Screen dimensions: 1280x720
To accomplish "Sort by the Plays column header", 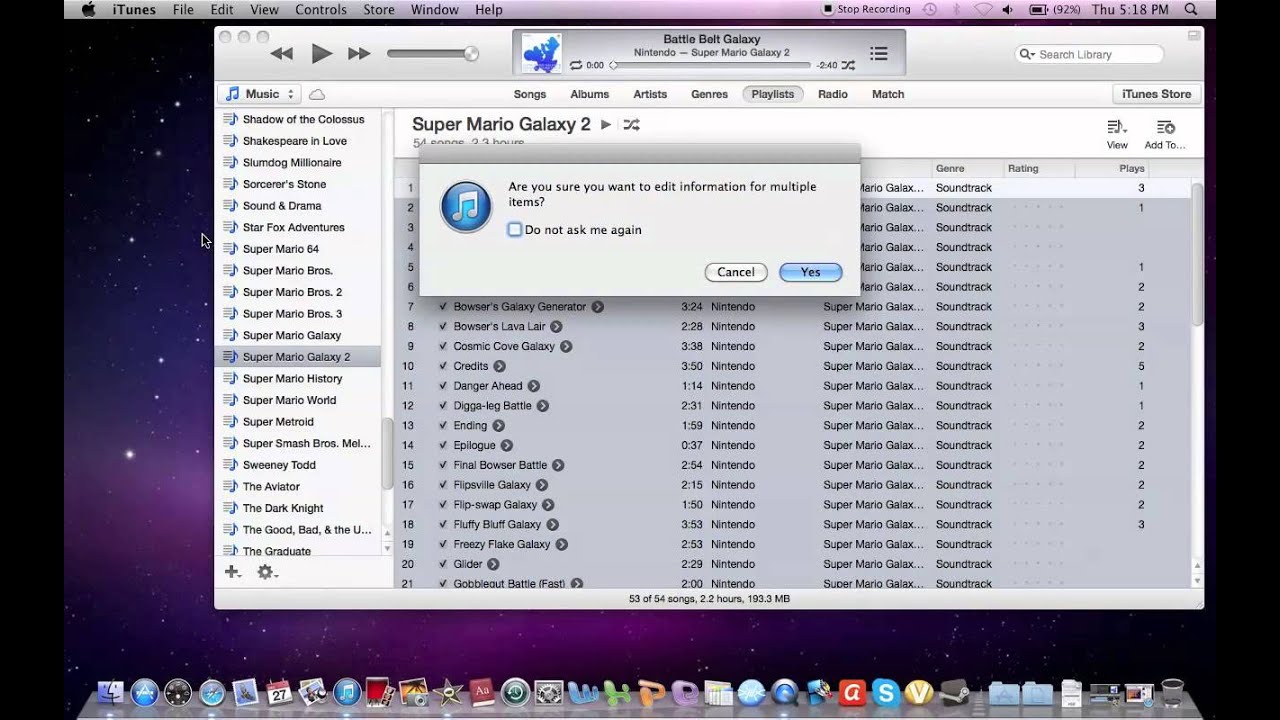I will coord(1132,169).
